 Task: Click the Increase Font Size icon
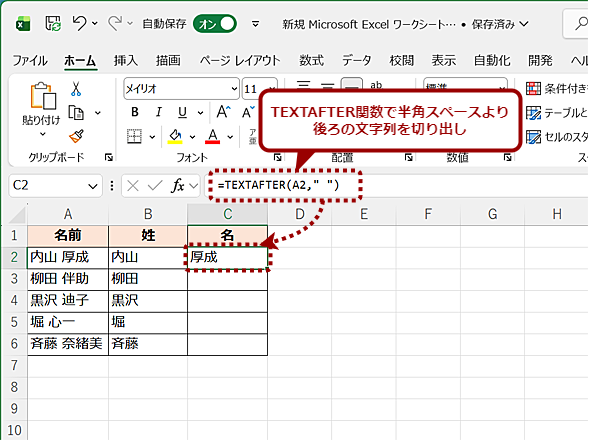(x=224, y=112)
